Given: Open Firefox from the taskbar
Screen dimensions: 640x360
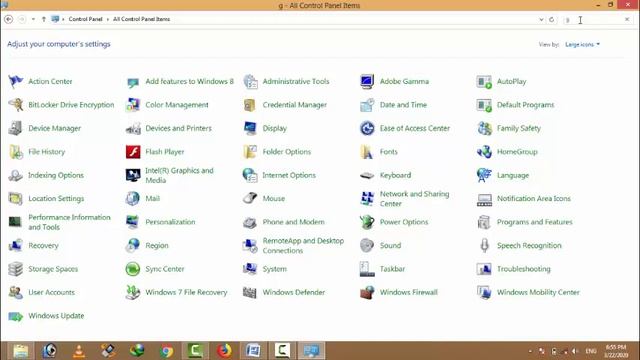Looking at the screenshot, I should tap(224, 351).
